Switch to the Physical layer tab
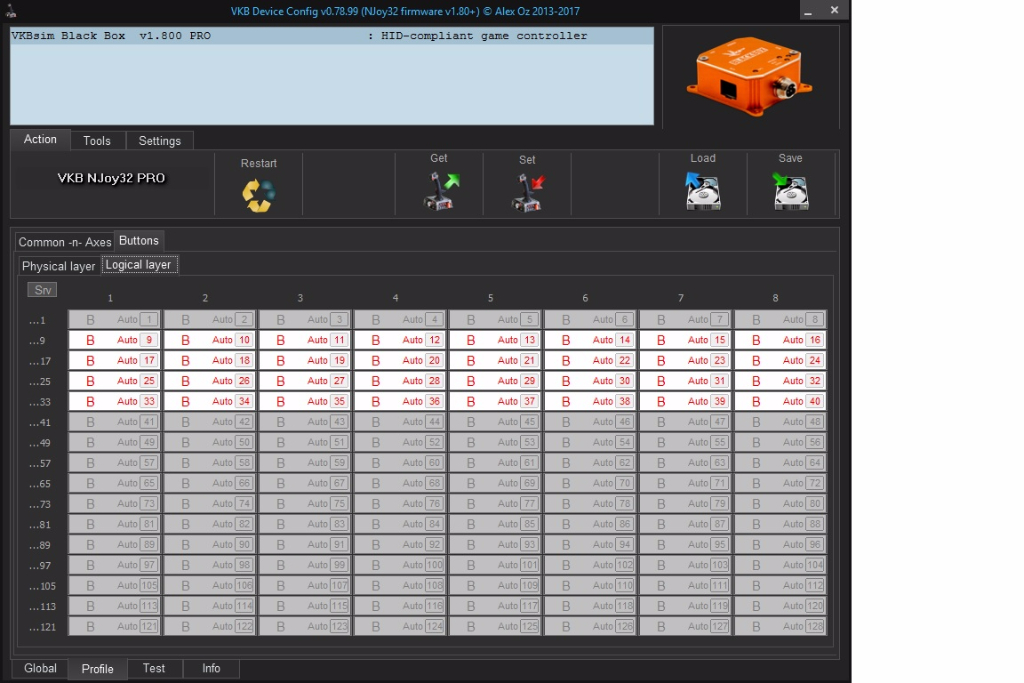Screen dimensions: 1024x683 [x=58, y=266]
